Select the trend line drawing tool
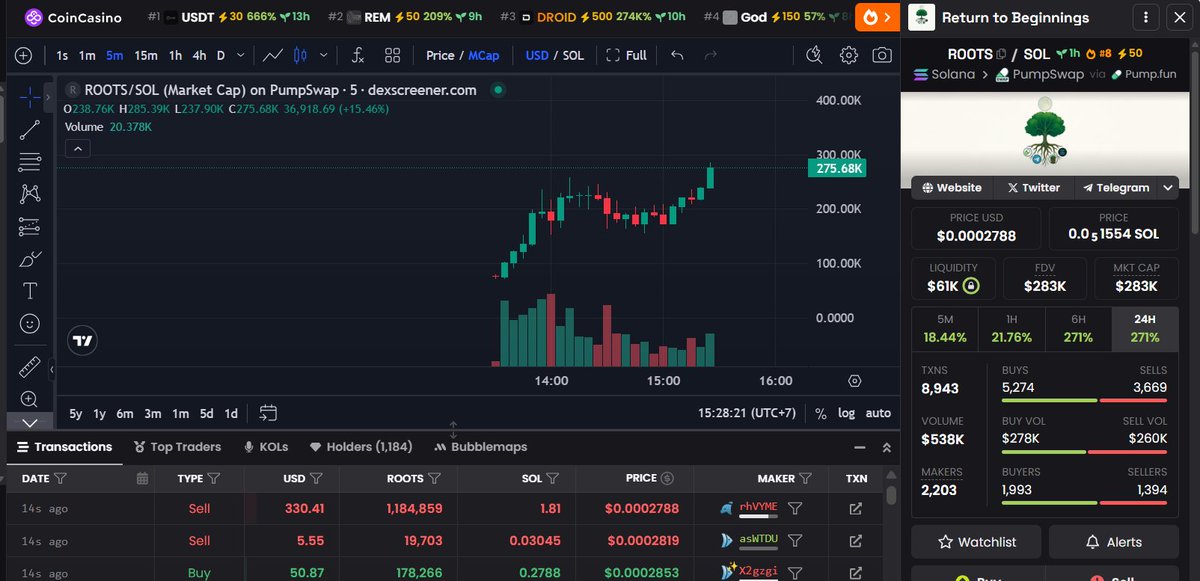The image size is (1200, 581). coord(29,128)
